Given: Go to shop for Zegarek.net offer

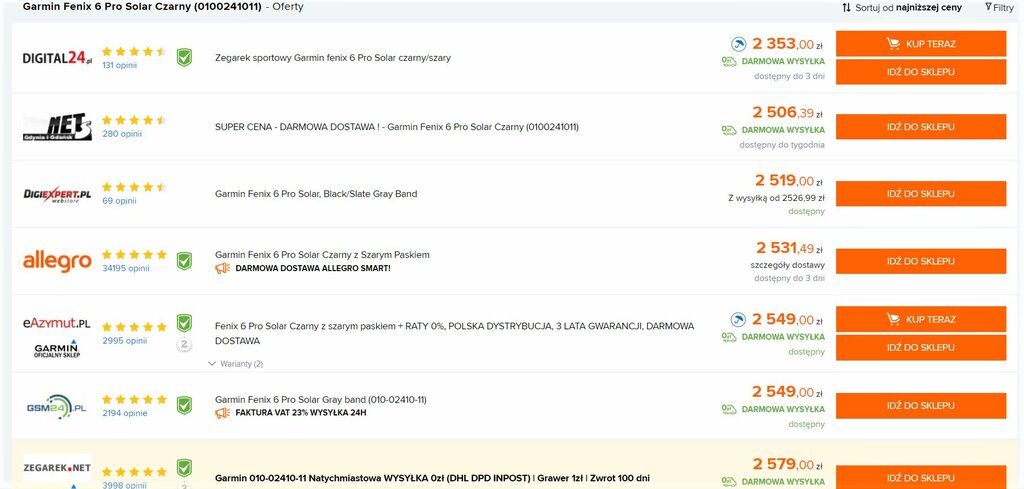Looking at the screenshot, I should [x=921, y=477].
